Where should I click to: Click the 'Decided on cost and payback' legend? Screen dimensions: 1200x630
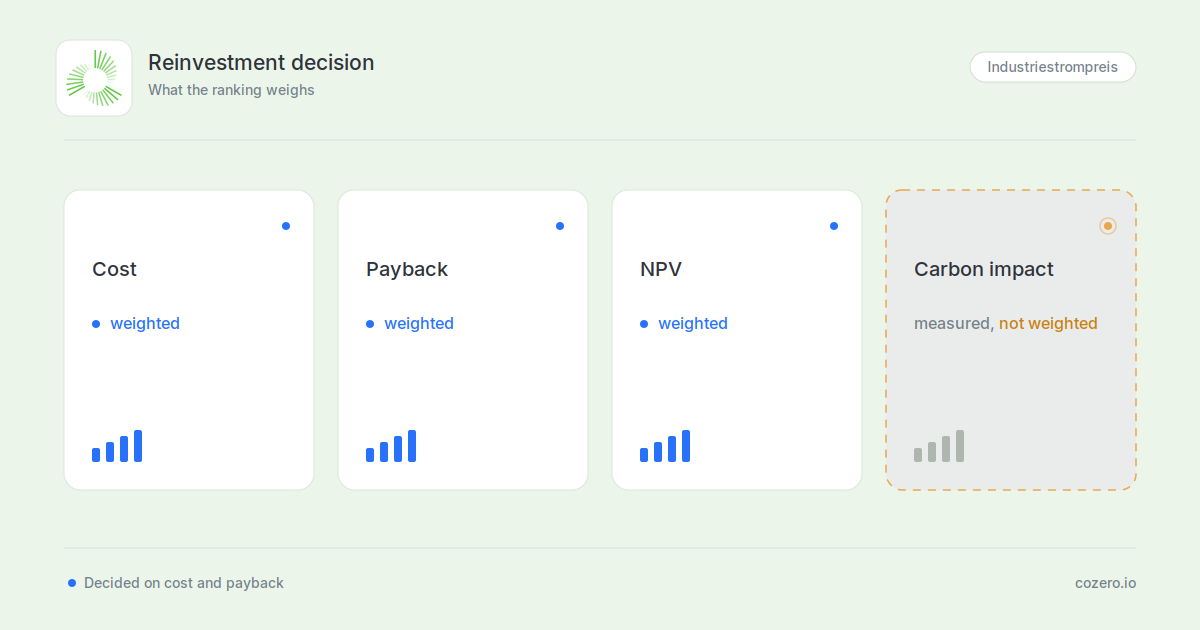[x=176, y=583]
